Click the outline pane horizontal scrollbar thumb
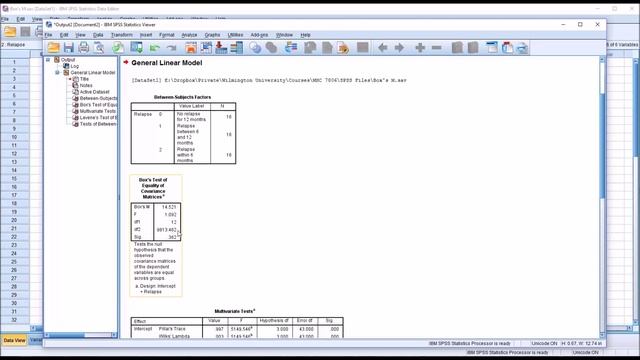The image size is (640, 360). pos(67,335)
